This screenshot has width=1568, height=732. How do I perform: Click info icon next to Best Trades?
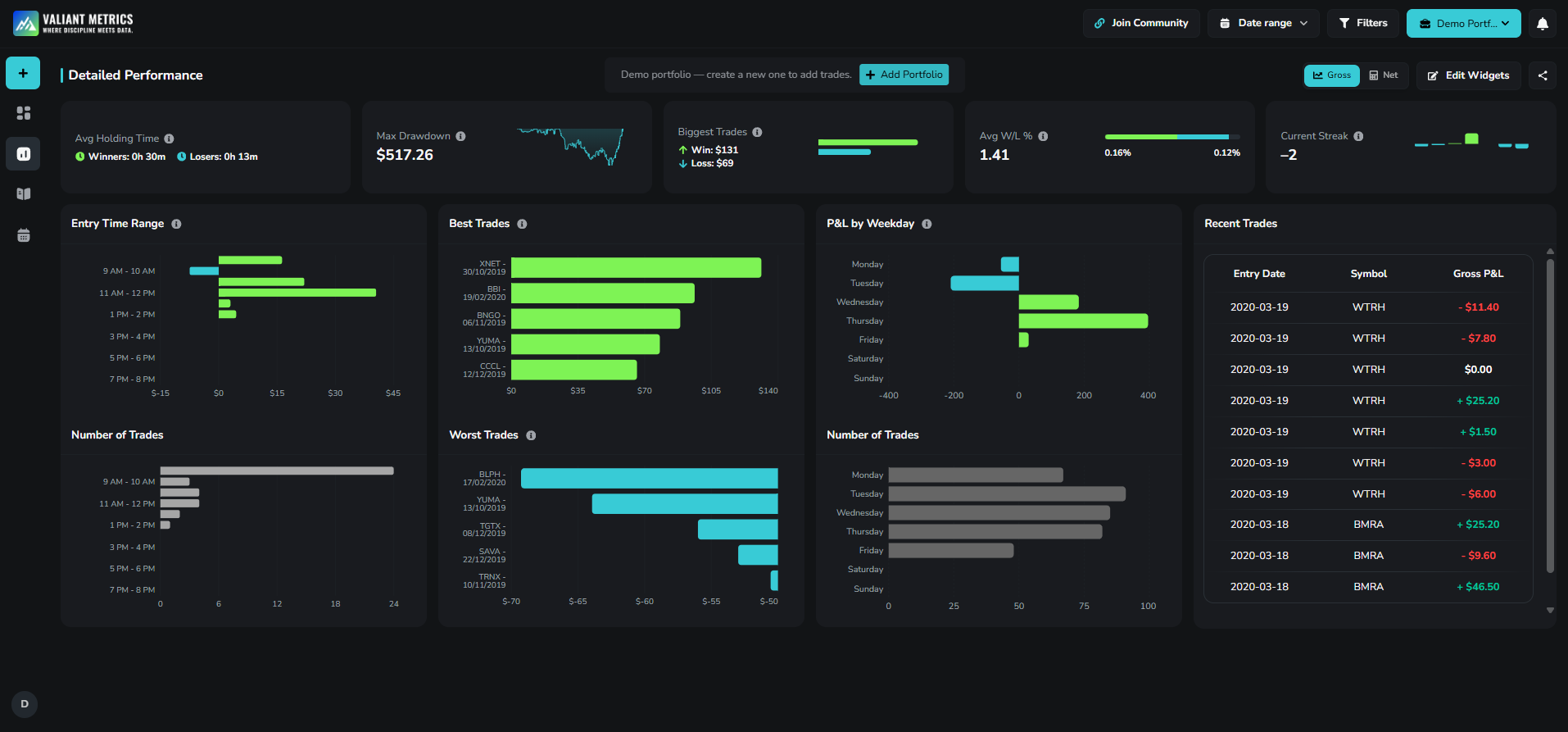click(x=522, y=224)
